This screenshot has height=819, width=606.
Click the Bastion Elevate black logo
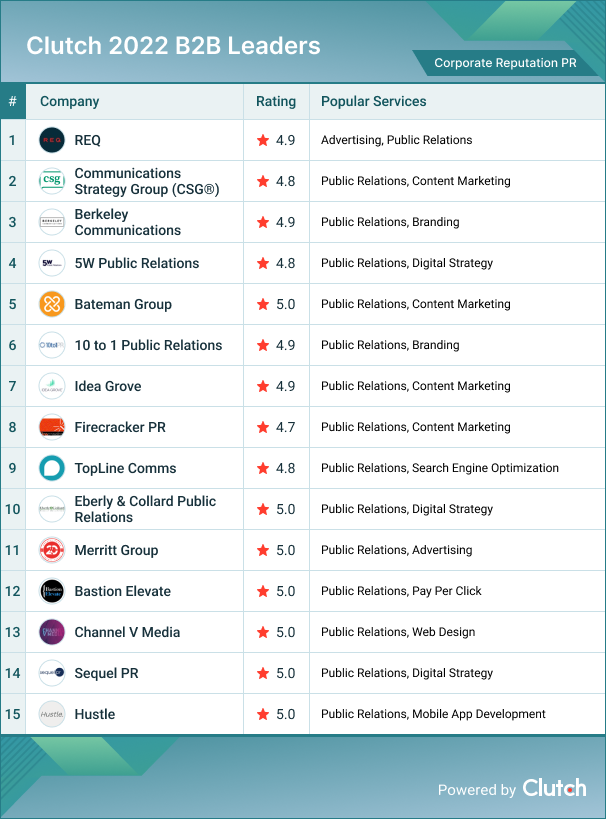(x=52, y=591)
